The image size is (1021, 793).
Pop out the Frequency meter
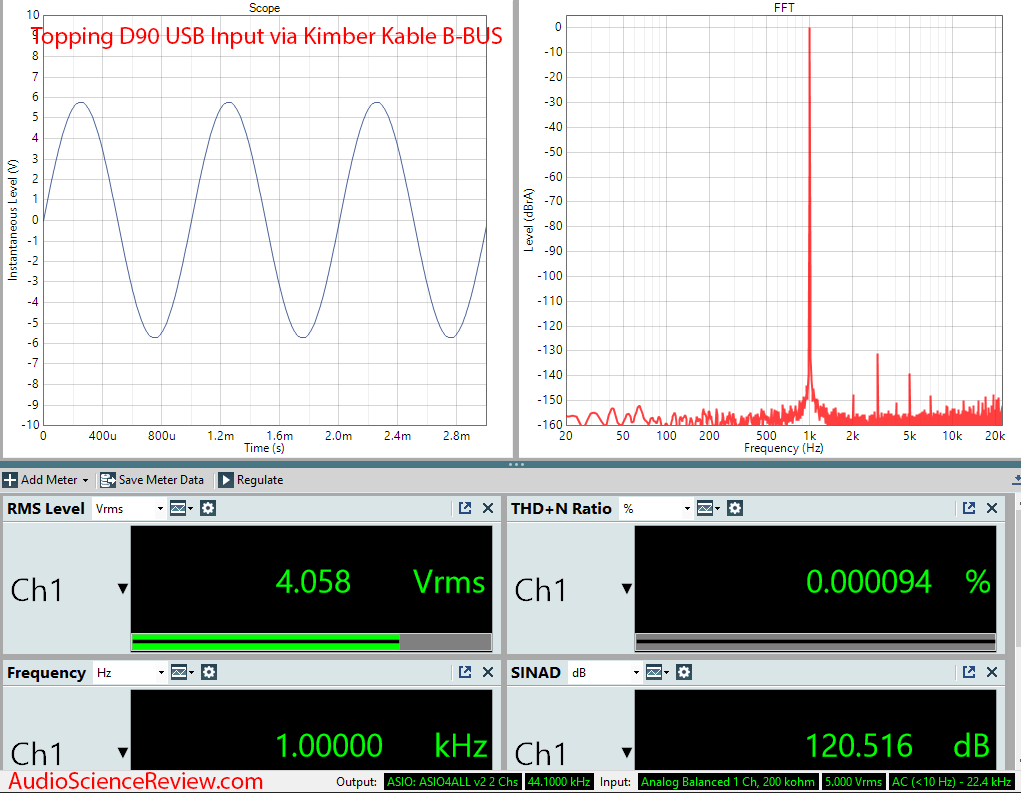click(x=465, y=672)
